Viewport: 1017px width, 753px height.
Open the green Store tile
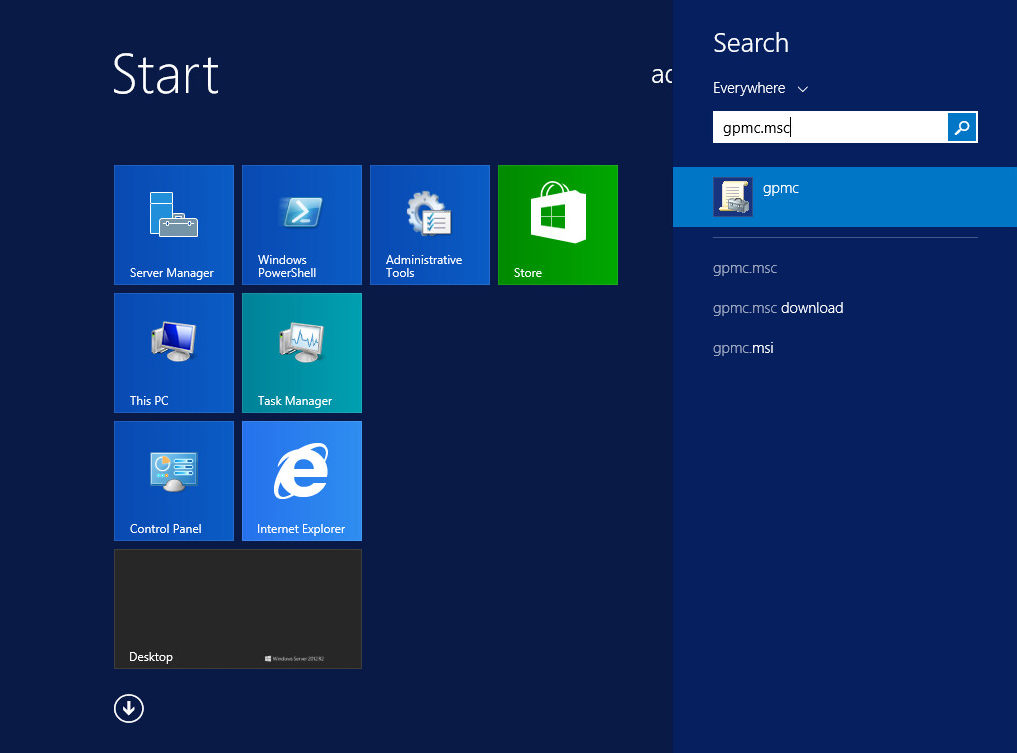(x=558, y=224)
